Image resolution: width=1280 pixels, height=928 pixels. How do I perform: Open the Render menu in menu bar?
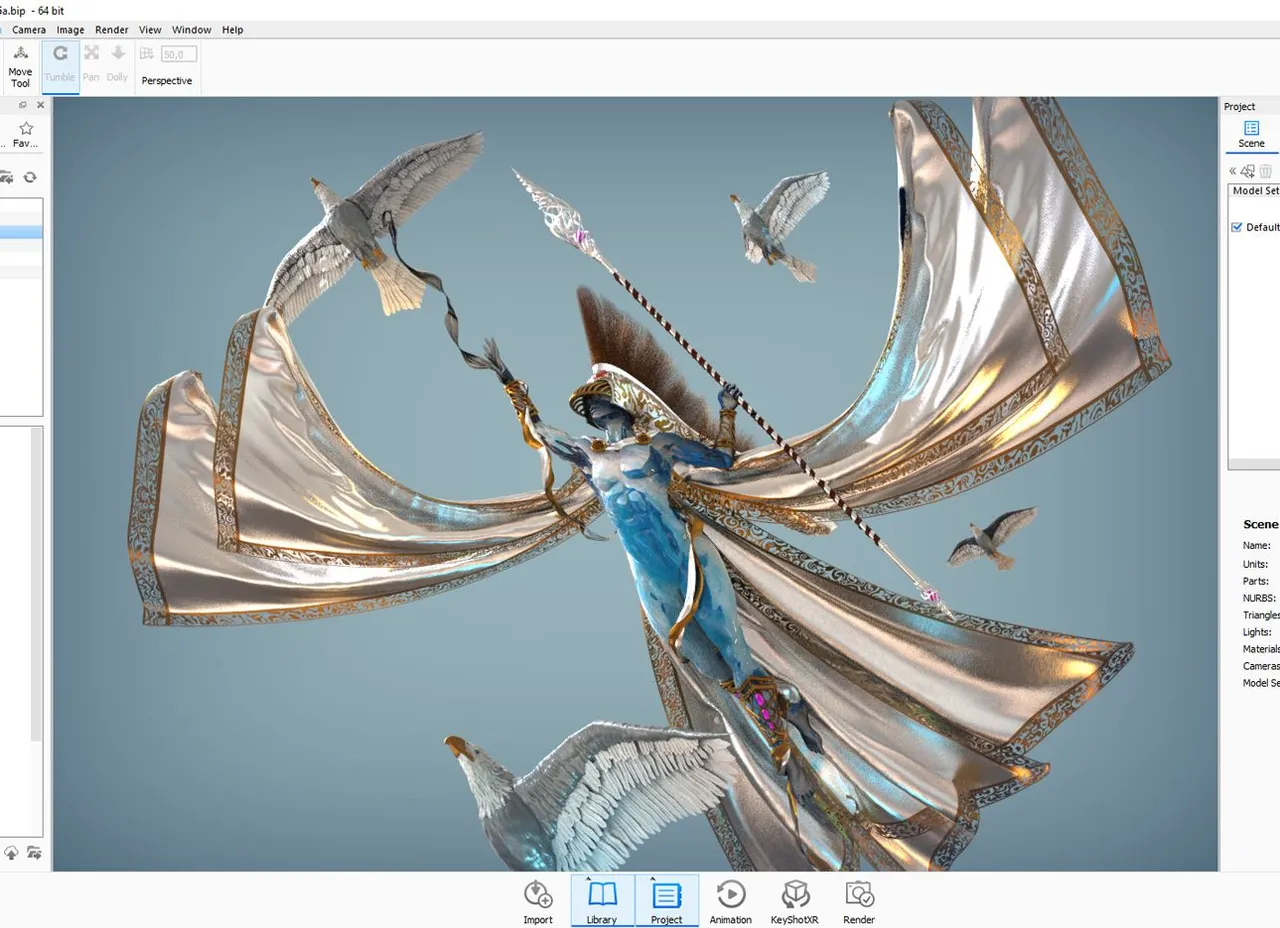pyautogui.click(x=112, y=30)
